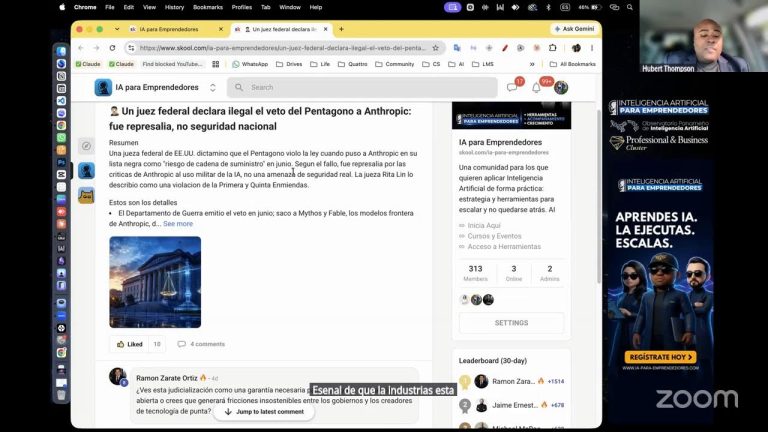Expand hidden bookmarks with the double chevron
The width and height of the screenshot is (768, 432).
click(x=532, y=64)
